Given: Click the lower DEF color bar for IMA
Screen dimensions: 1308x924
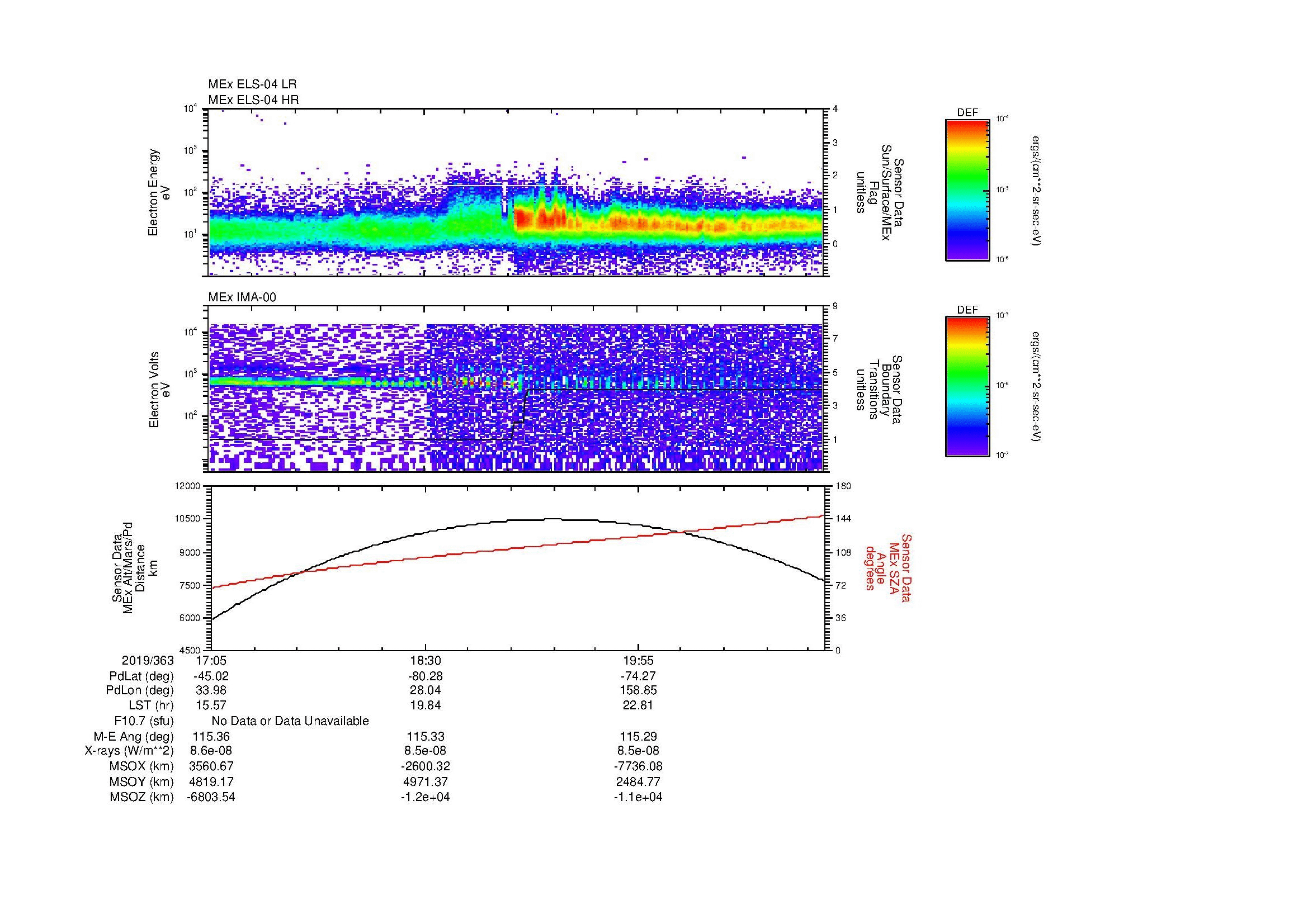Looking at the screenshot, I should tap(967, 387).
